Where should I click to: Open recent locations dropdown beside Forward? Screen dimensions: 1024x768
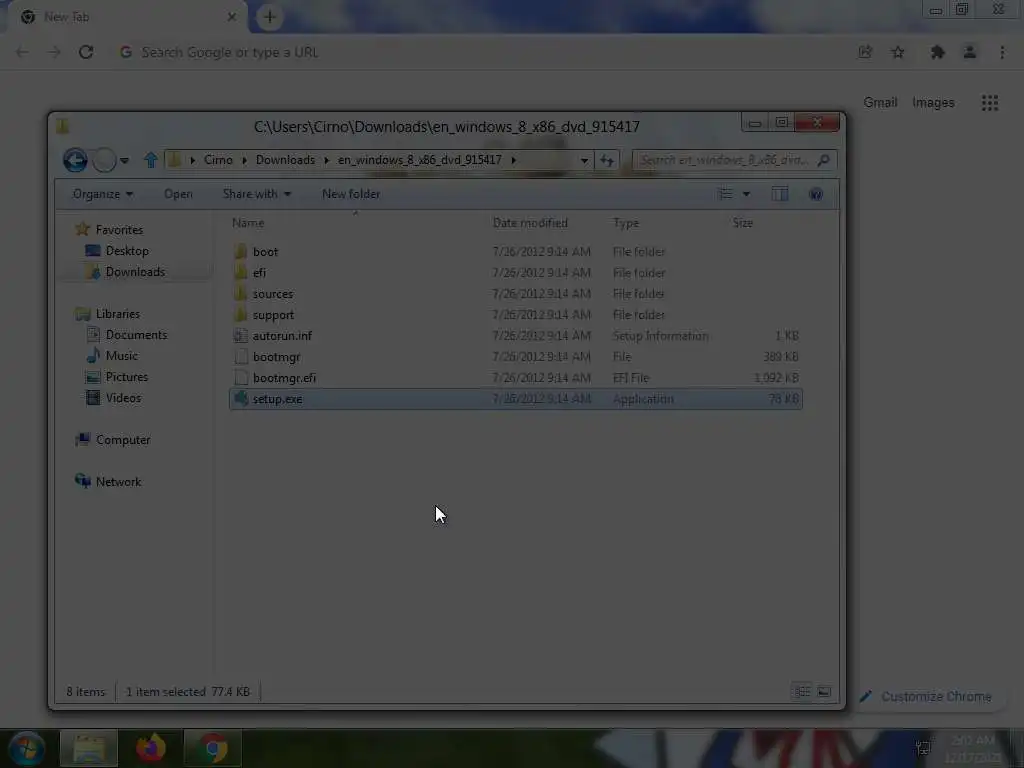(x=124, y=161)
